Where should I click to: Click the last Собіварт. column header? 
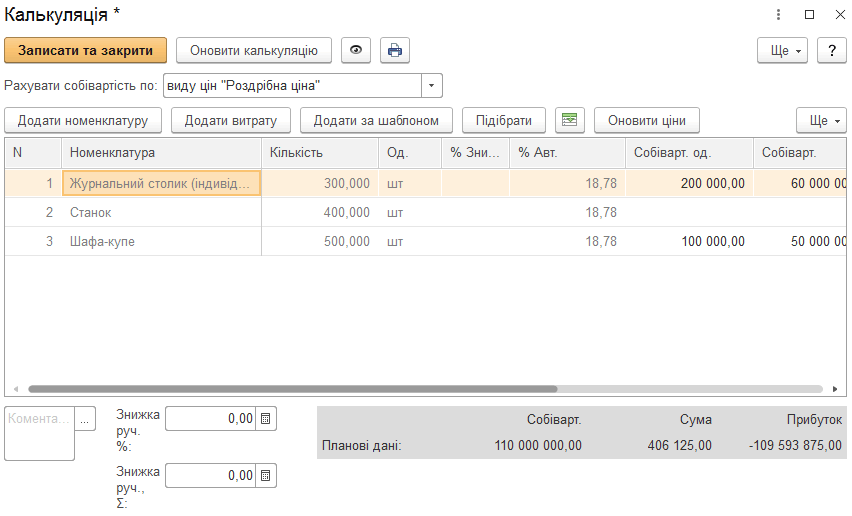coord(800,153)
